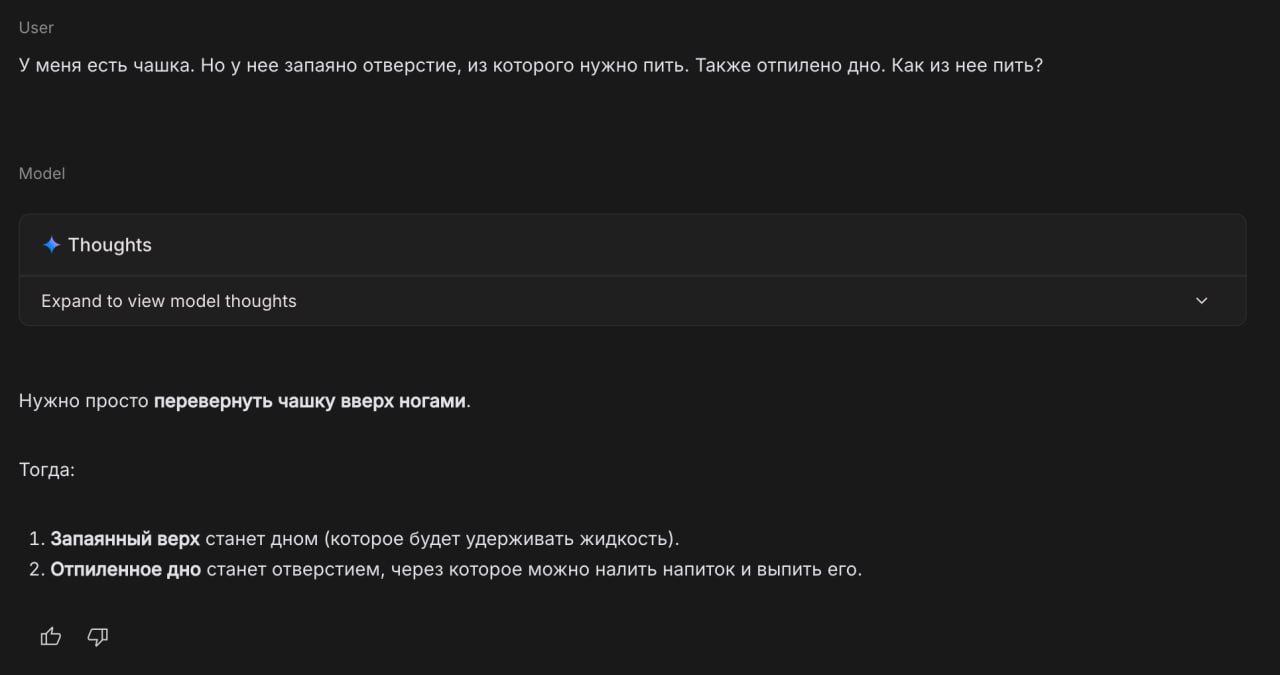
Task: Expand to view model thoughts
Action: pyautogui.click(x=168, y=300)
